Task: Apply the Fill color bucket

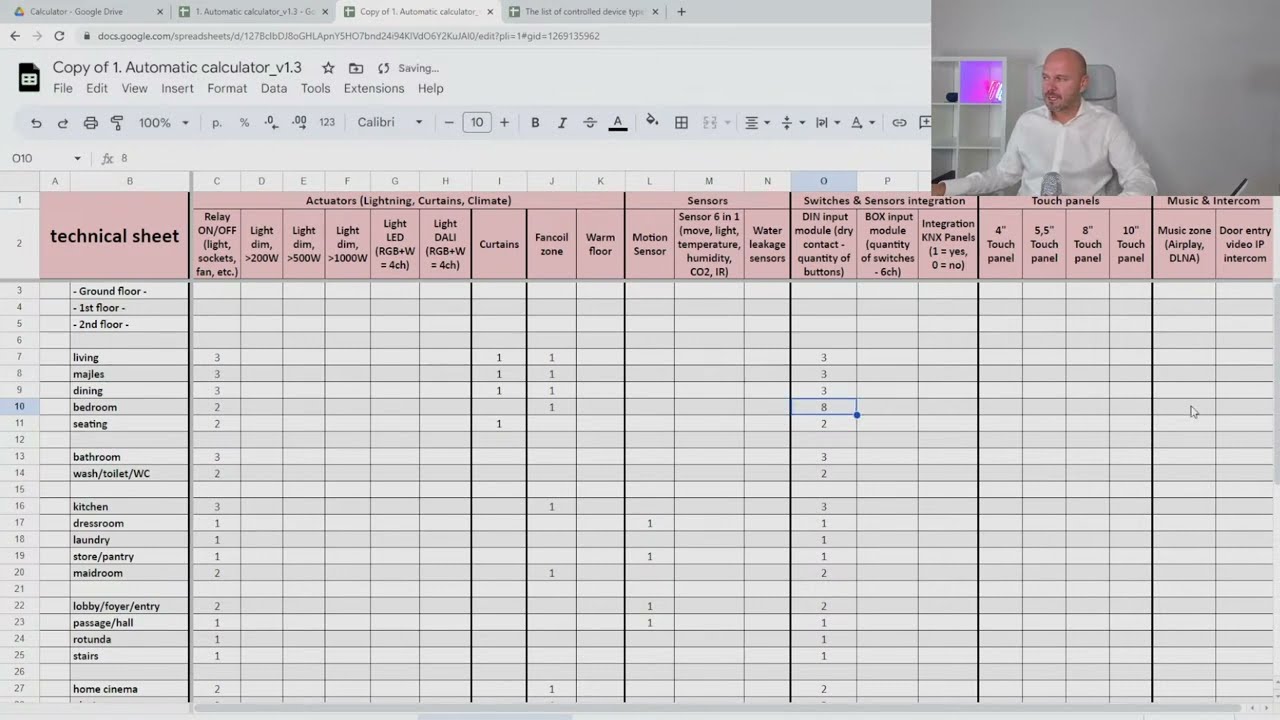Action: [651, 122]
